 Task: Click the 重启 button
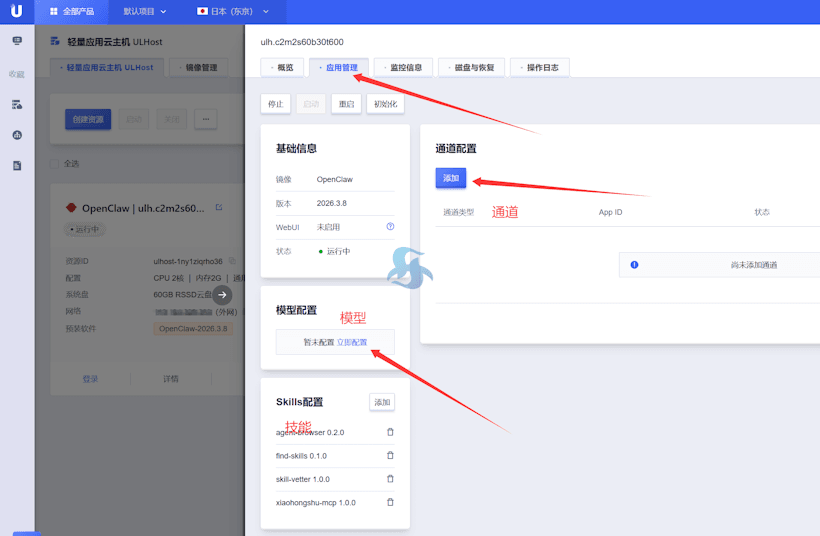pyautogui.click(x=346, y=104)
